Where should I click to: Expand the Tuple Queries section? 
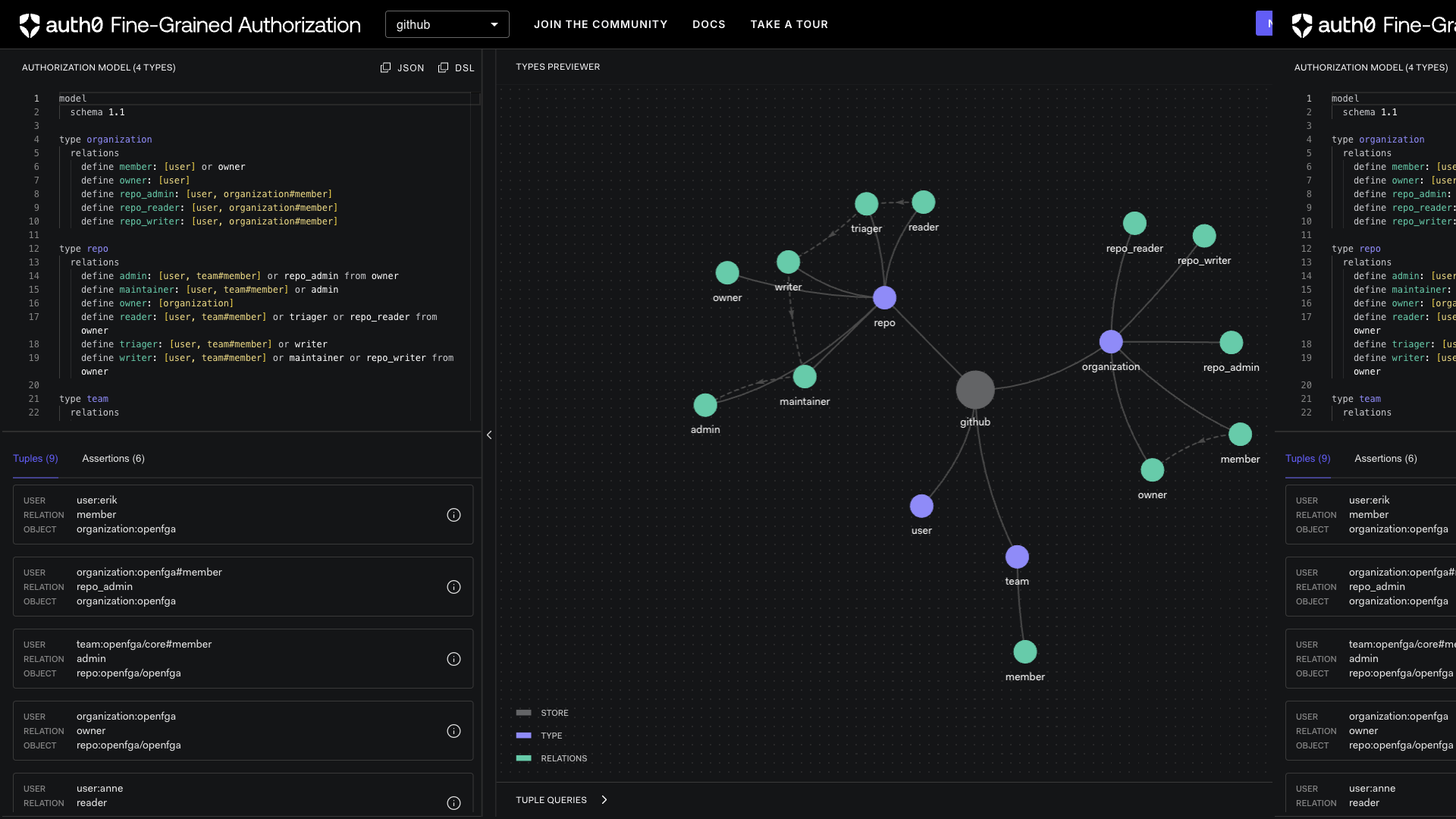point(604,800)
